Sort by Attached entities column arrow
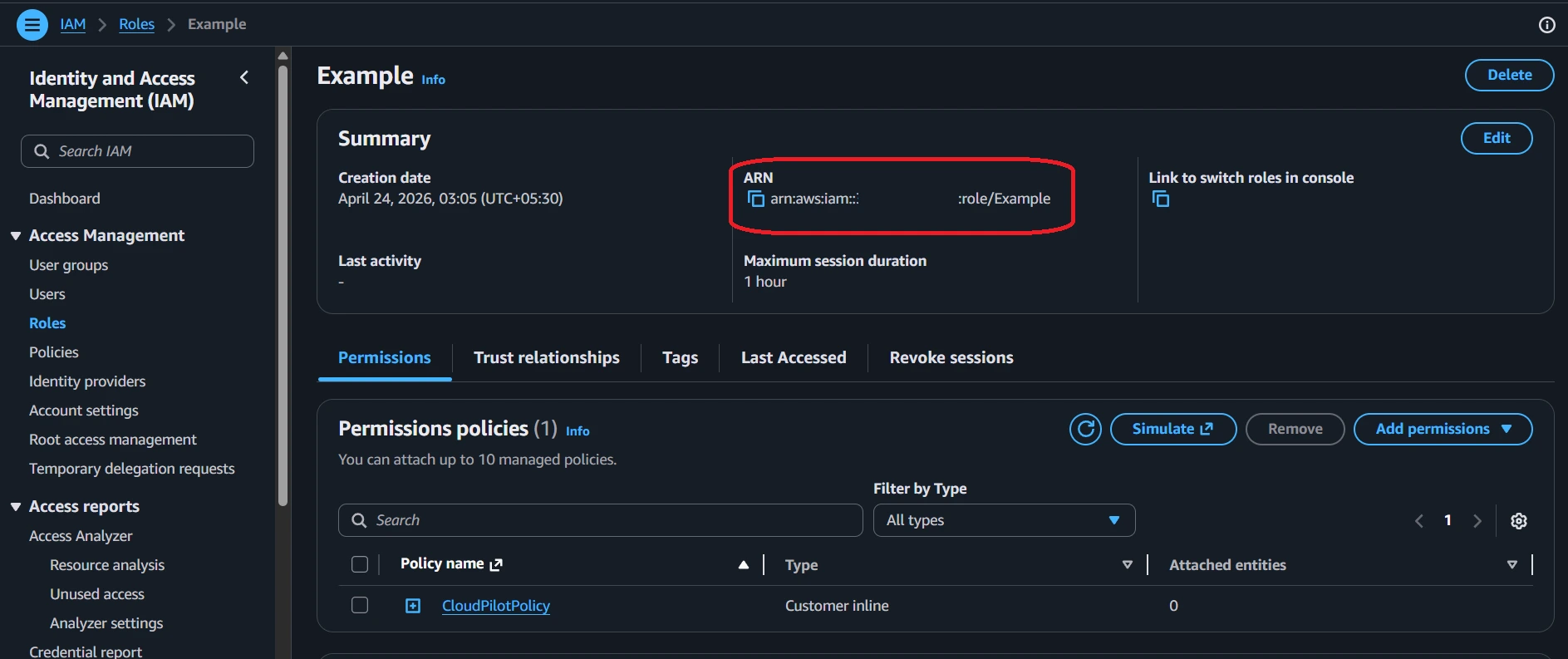This screenshot has height=659, width=1568. tap(1512, 565)
